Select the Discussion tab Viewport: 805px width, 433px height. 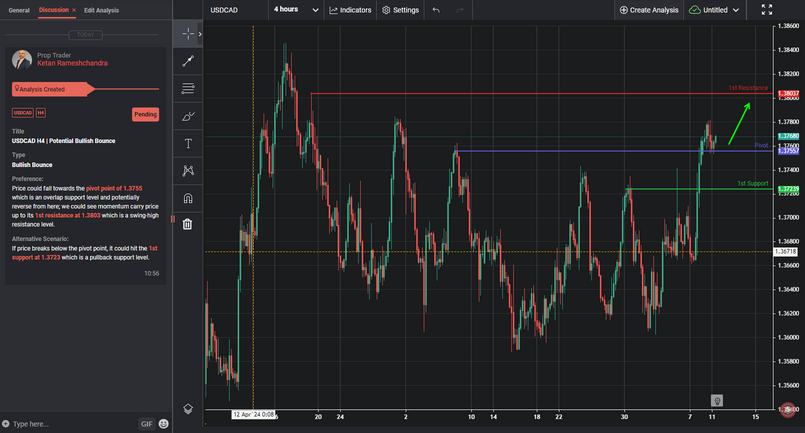pos(53,10)
